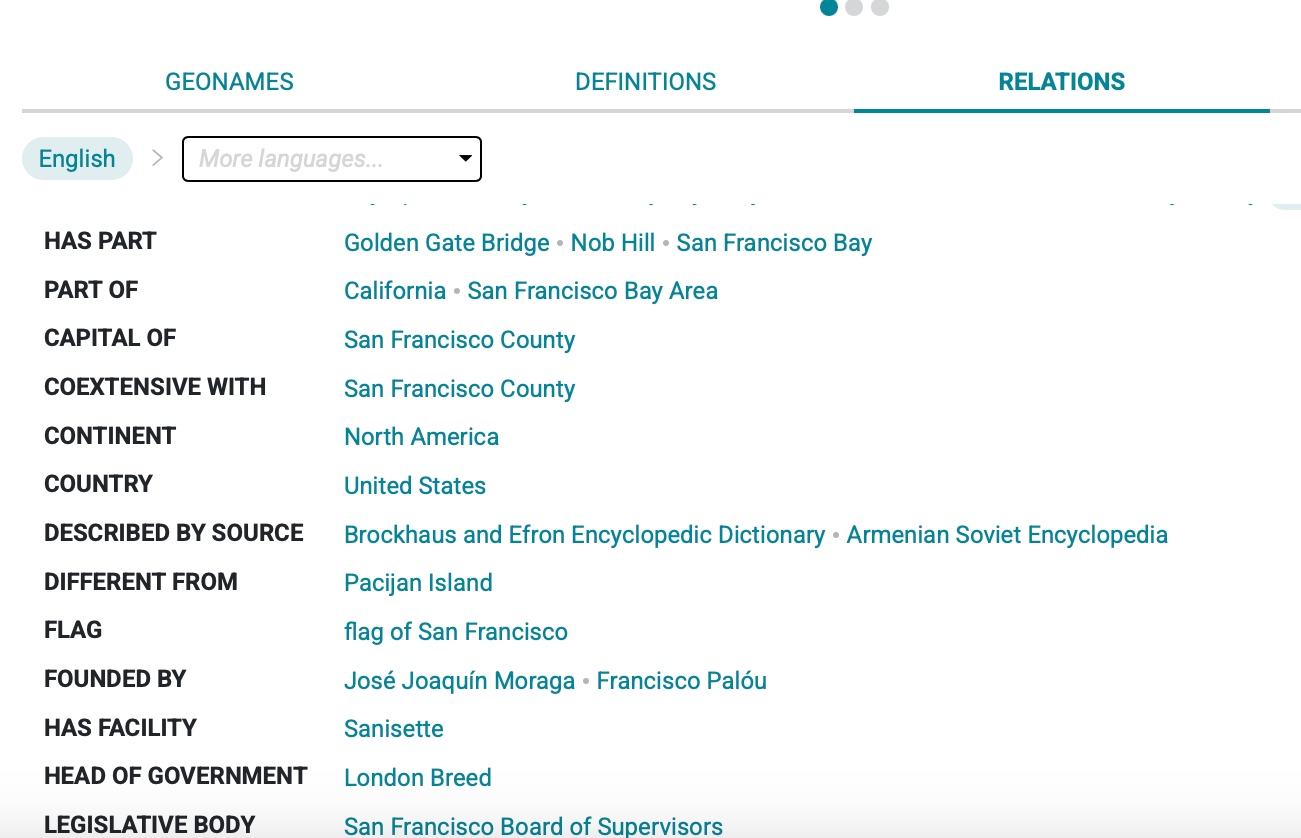This screenshot has height=838, width=1301.
Task: Click the CONTINENT relation label
Action: coord(110,436)
